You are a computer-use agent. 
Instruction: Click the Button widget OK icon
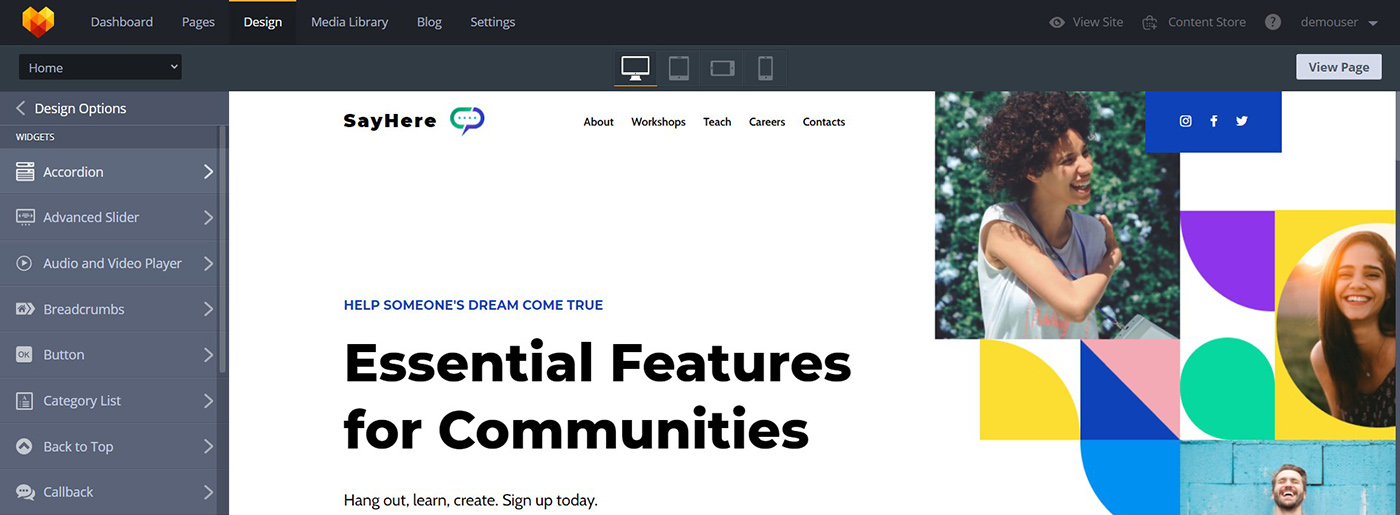25,355
